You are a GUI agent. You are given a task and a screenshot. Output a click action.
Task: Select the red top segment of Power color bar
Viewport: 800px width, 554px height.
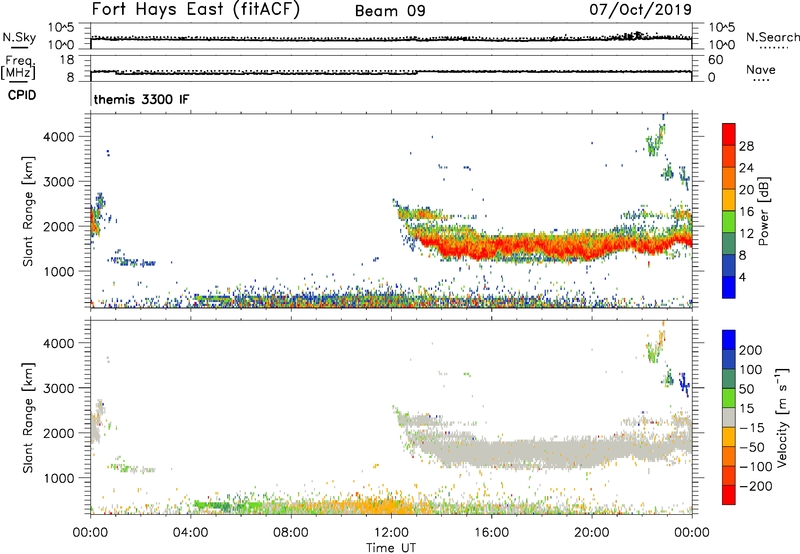(x=729, y=134)
